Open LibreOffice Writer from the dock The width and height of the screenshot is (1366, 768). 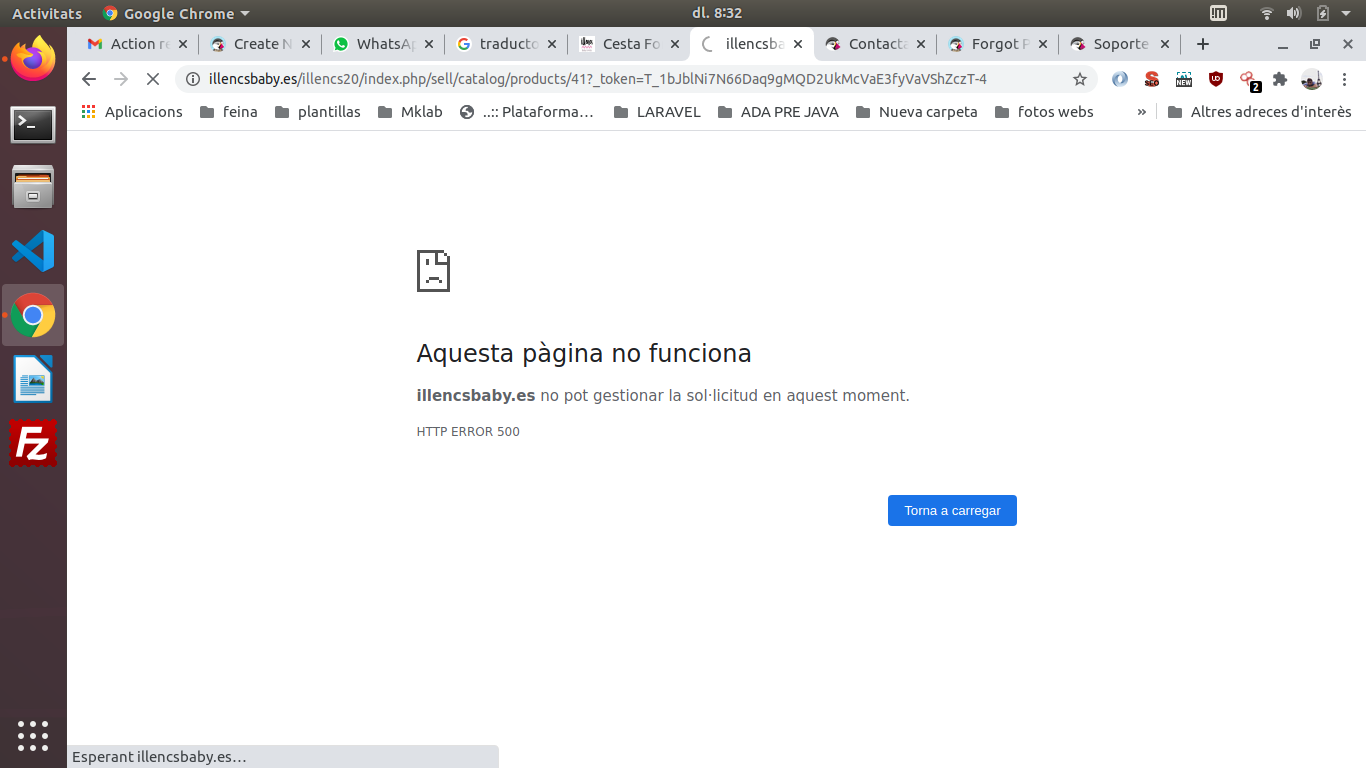click(x=33, y=380)
